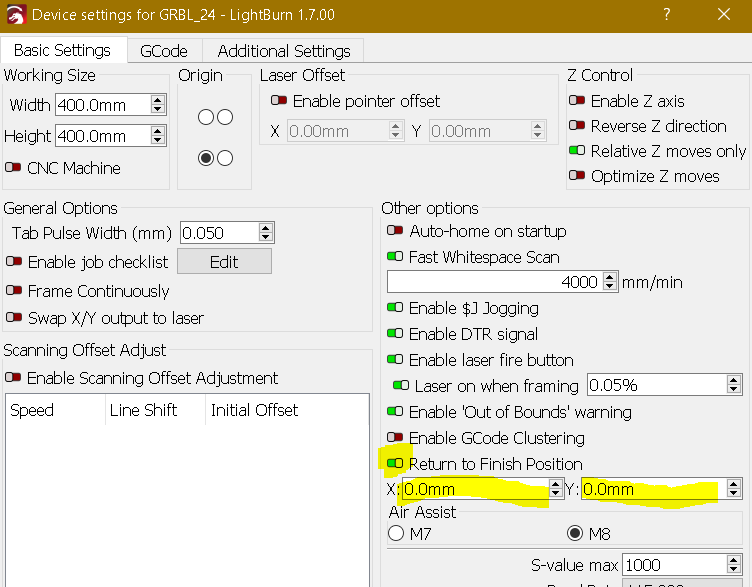752x587 pixels.
Task: Toggle the CNC Machine switch
Action: pos(13,167)
